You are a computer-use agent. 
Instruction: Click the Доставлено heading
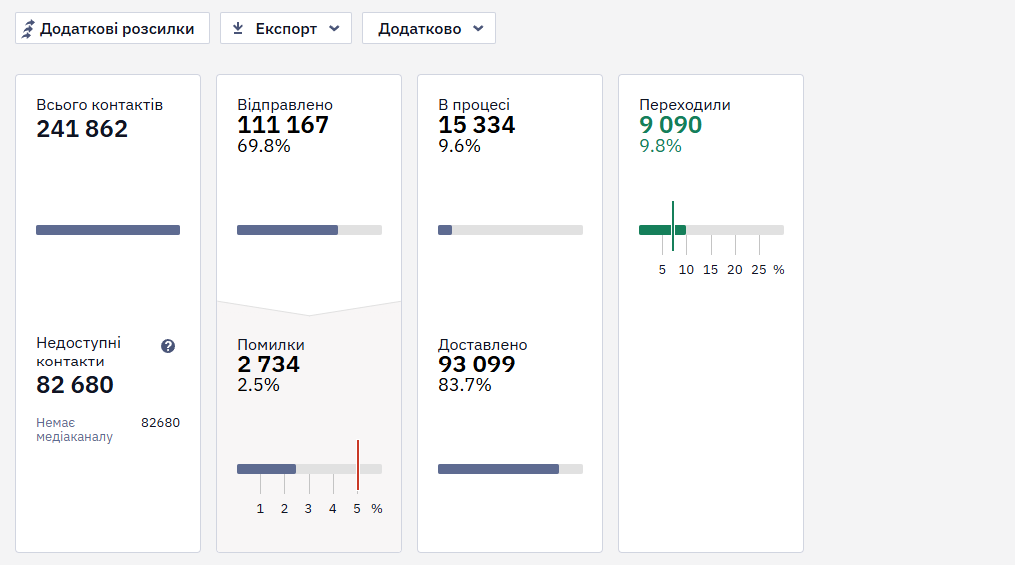tap(483, 345)
